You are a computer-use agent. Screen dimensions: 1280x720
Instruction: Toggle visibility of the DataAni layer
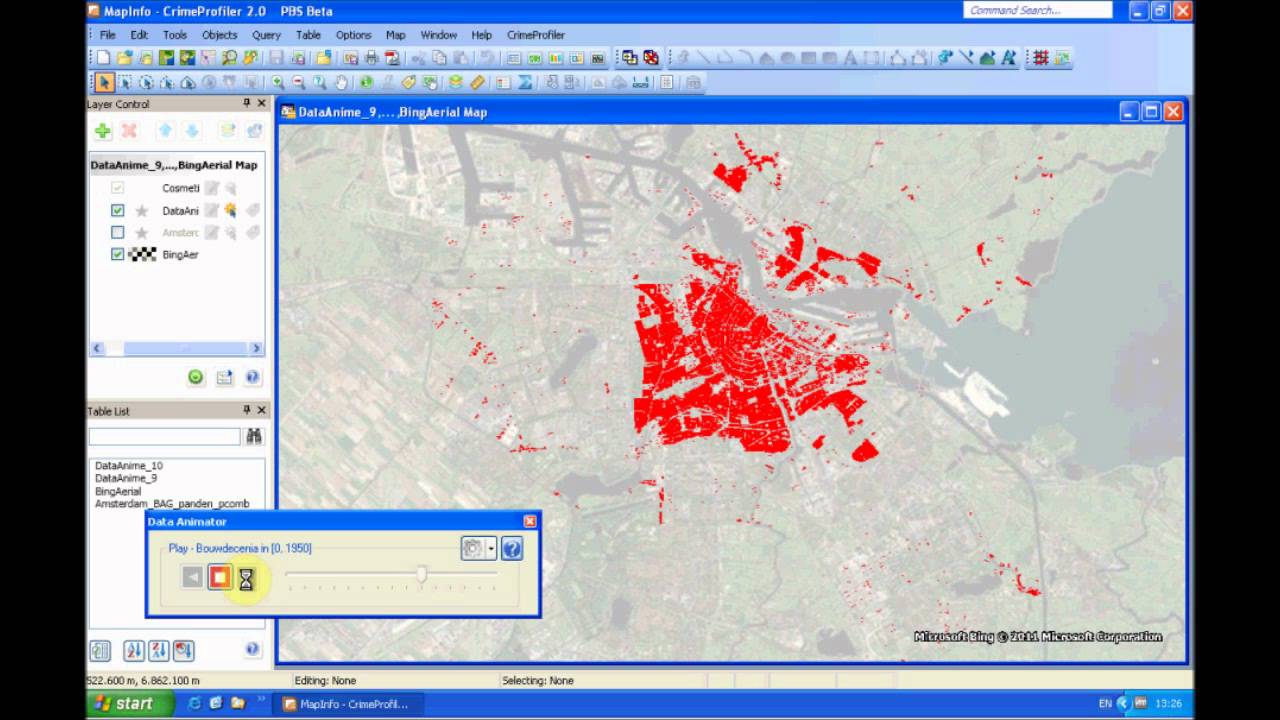[x=117, y=210]
